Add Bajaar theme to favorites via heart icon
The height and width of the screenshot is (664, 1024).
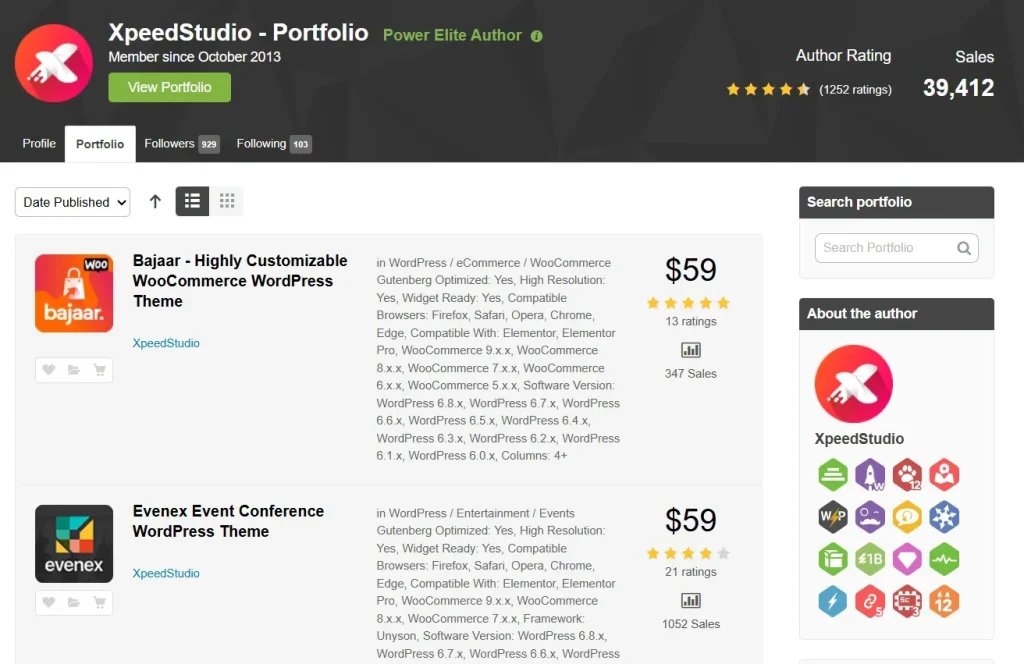coord(48,370)
